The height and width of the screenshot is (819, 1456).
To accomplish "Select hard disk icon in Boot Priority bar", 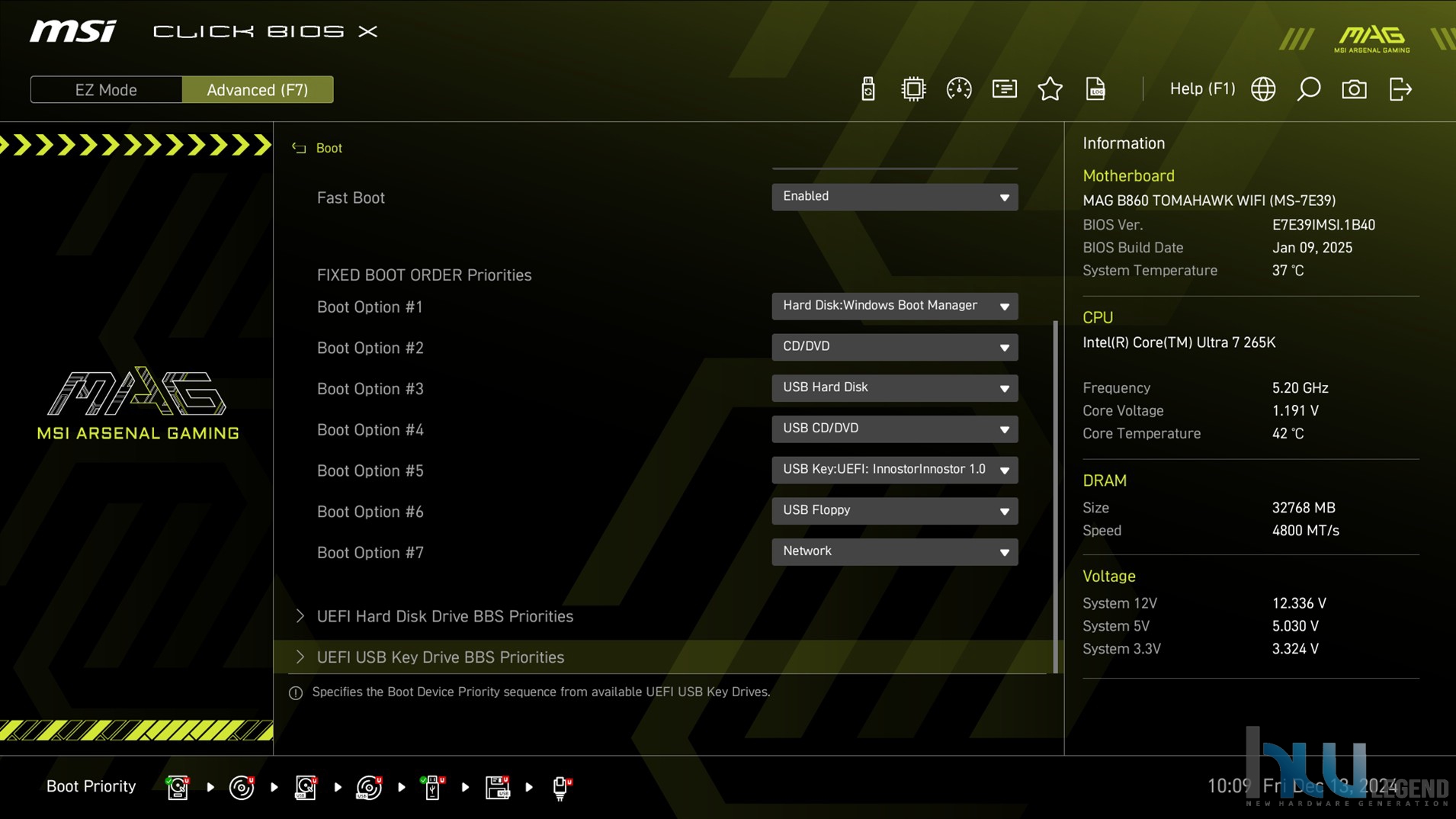I will 178,787.
